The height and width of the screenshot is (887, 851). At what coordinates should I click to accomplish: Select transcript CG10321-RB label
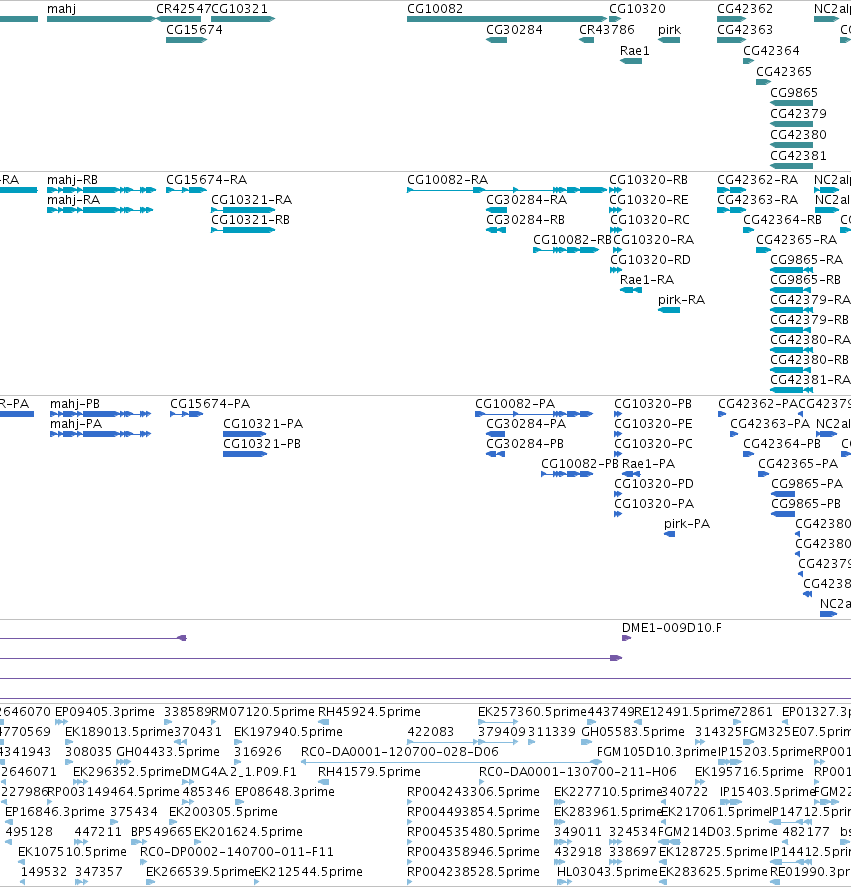click(250, 219)
